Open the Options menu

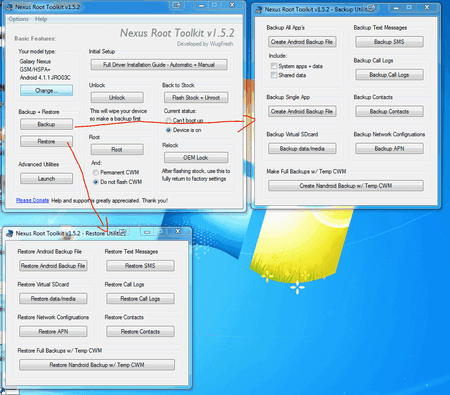click(18, 19)
